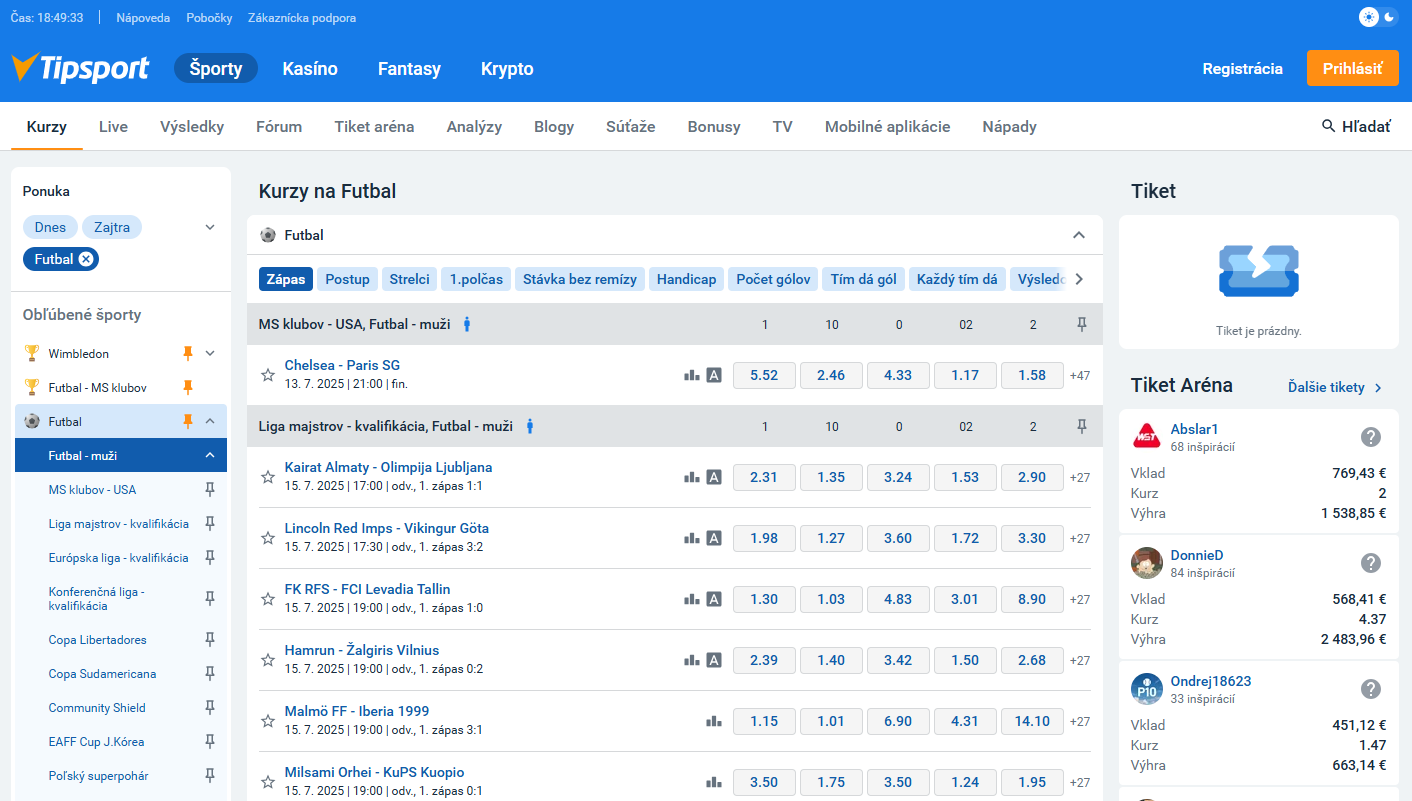This screenshot has width=1412, height=801.
Task: Toggle the Dnes filter chip
Action: point(50,227)
